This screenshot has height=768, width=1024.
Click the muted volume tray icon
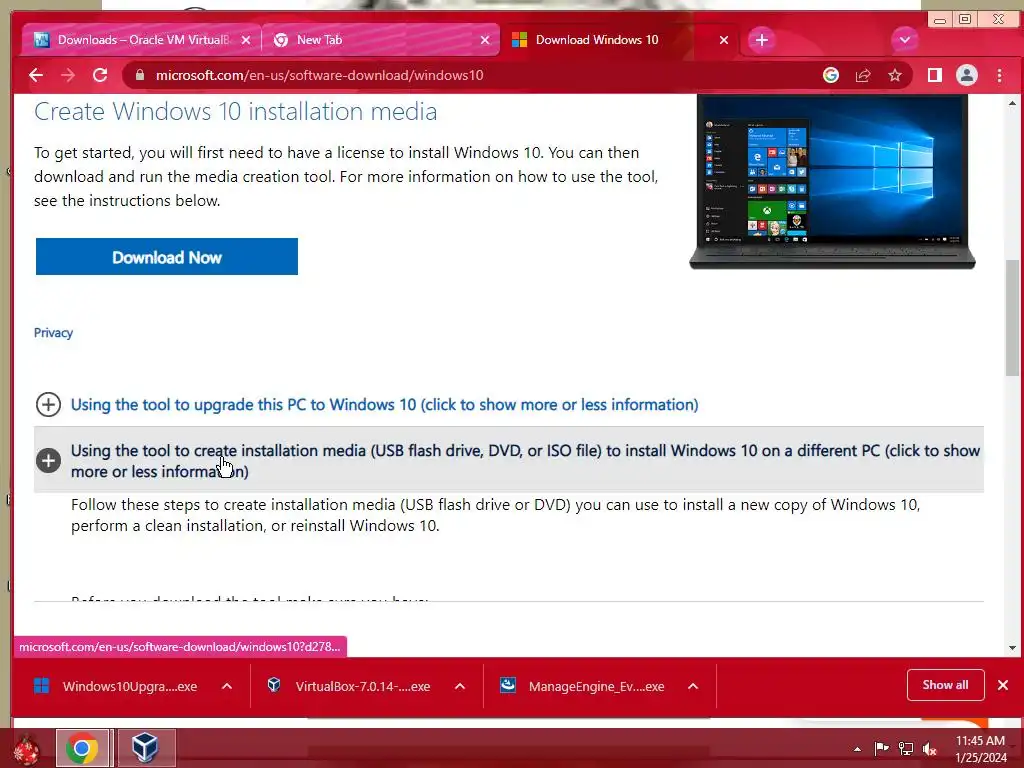tap(930, 748)
